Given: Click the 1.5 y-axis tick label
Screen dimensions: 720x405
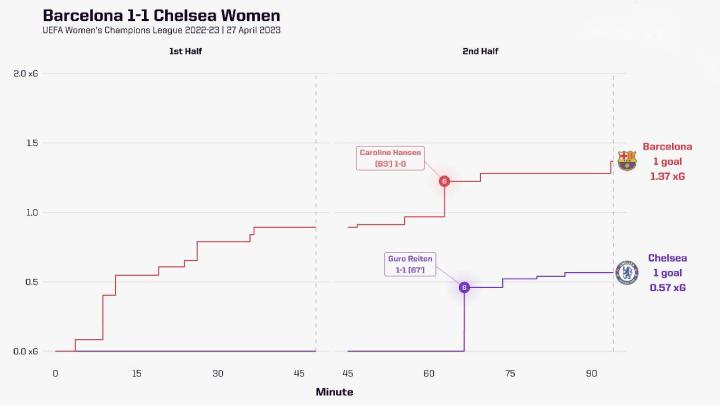Looking at the screenshot, I should point(32,143).
